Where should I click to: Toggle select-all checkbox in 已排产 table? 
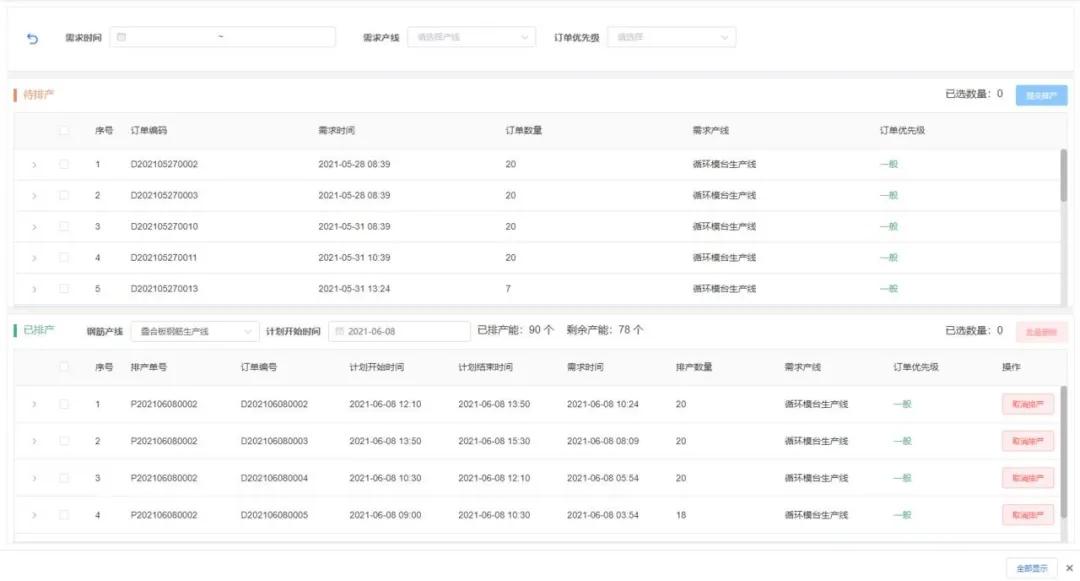click(x=62, y=366)
